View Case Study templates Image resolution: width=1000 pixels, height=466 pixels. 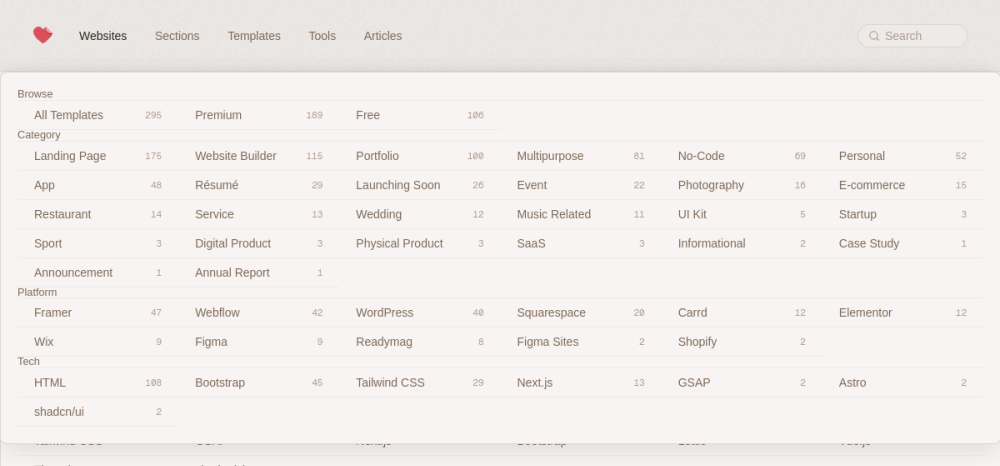(x=902, y=244)
